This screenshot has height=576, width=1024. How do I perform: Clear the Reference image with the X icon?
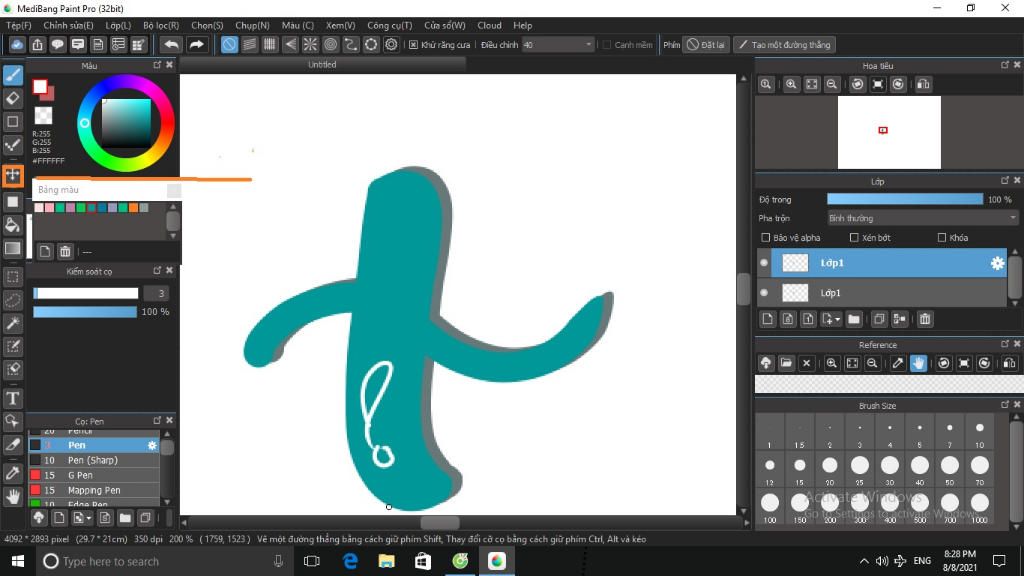806,363
